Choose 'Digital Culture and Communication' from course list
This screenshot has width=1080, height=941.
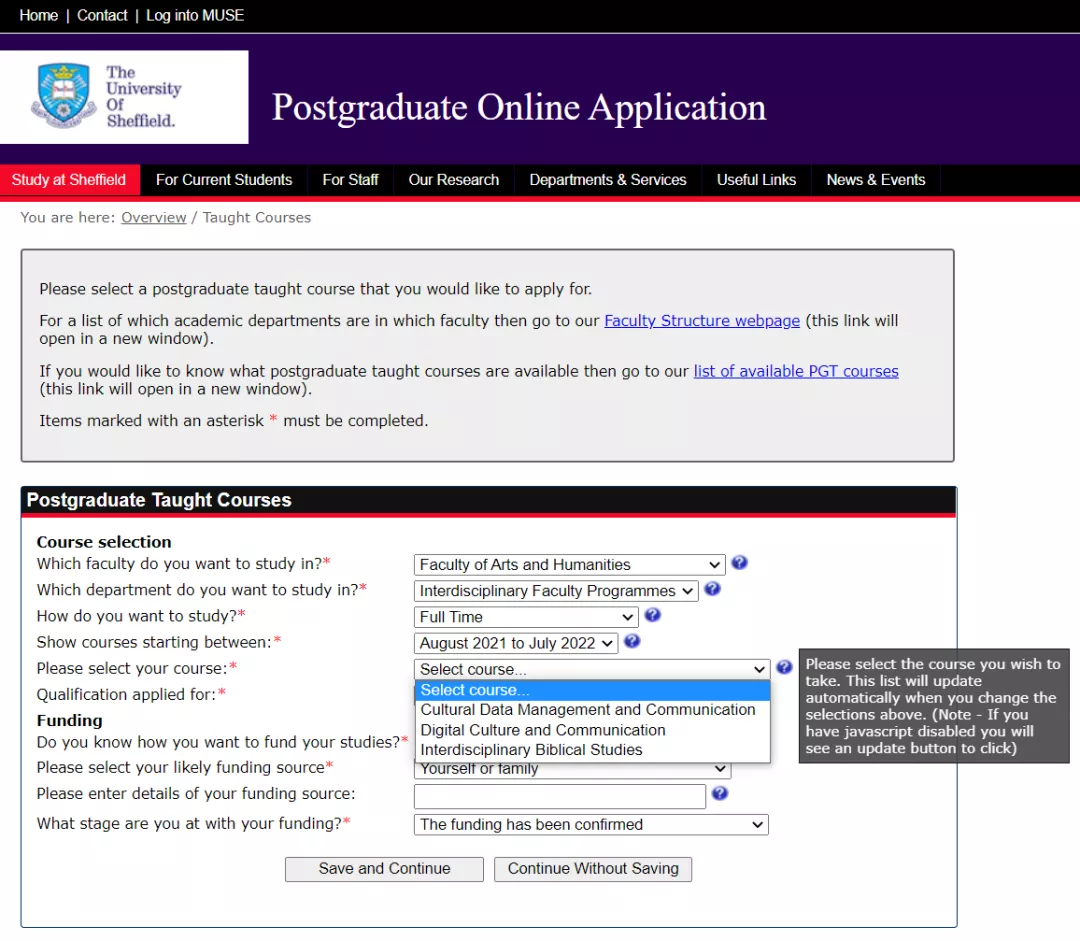pos(543,730)
